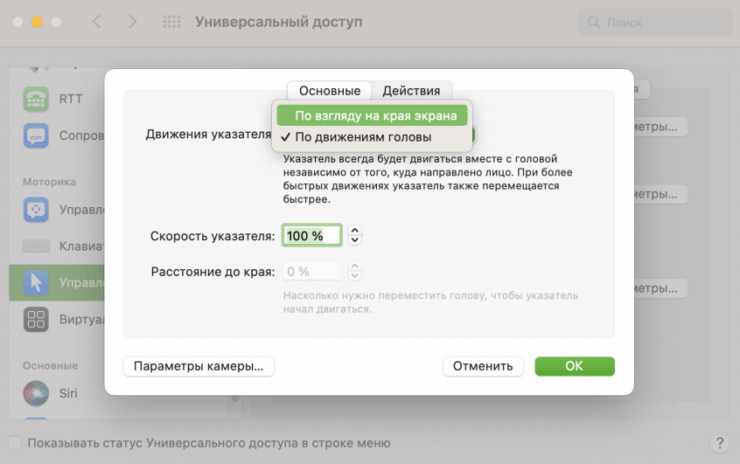
Task: Select the Siri icon in sidebar
Action: pos(36,393)
